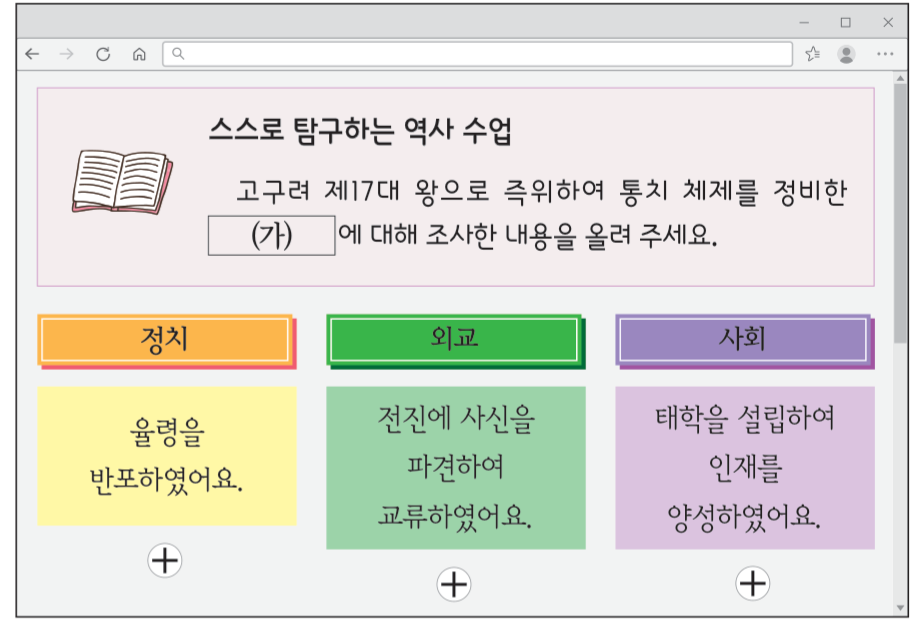
Task: Click the forward navigation arrow
Action: click(64, 55)
